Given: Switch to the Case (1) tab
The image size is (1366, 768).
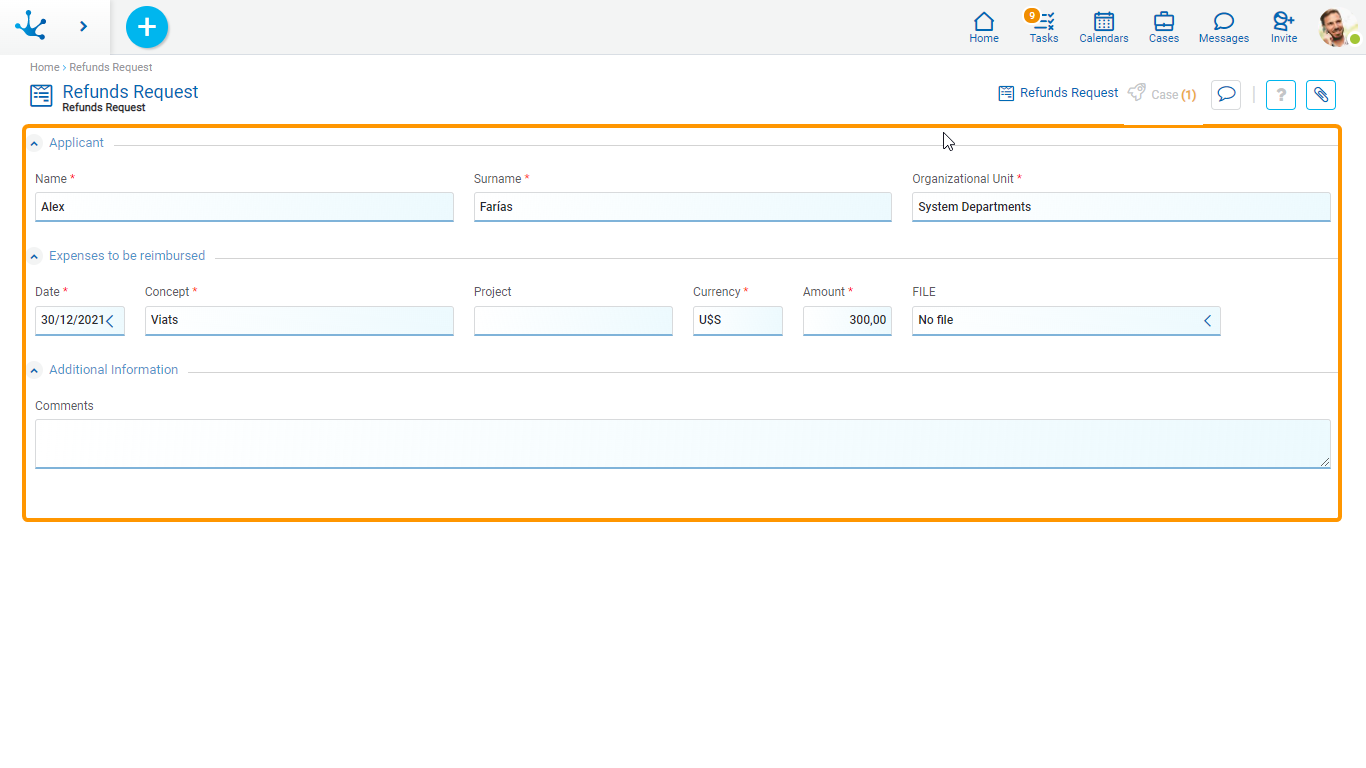Looking at the screenshot, I should click(1162, 94).
